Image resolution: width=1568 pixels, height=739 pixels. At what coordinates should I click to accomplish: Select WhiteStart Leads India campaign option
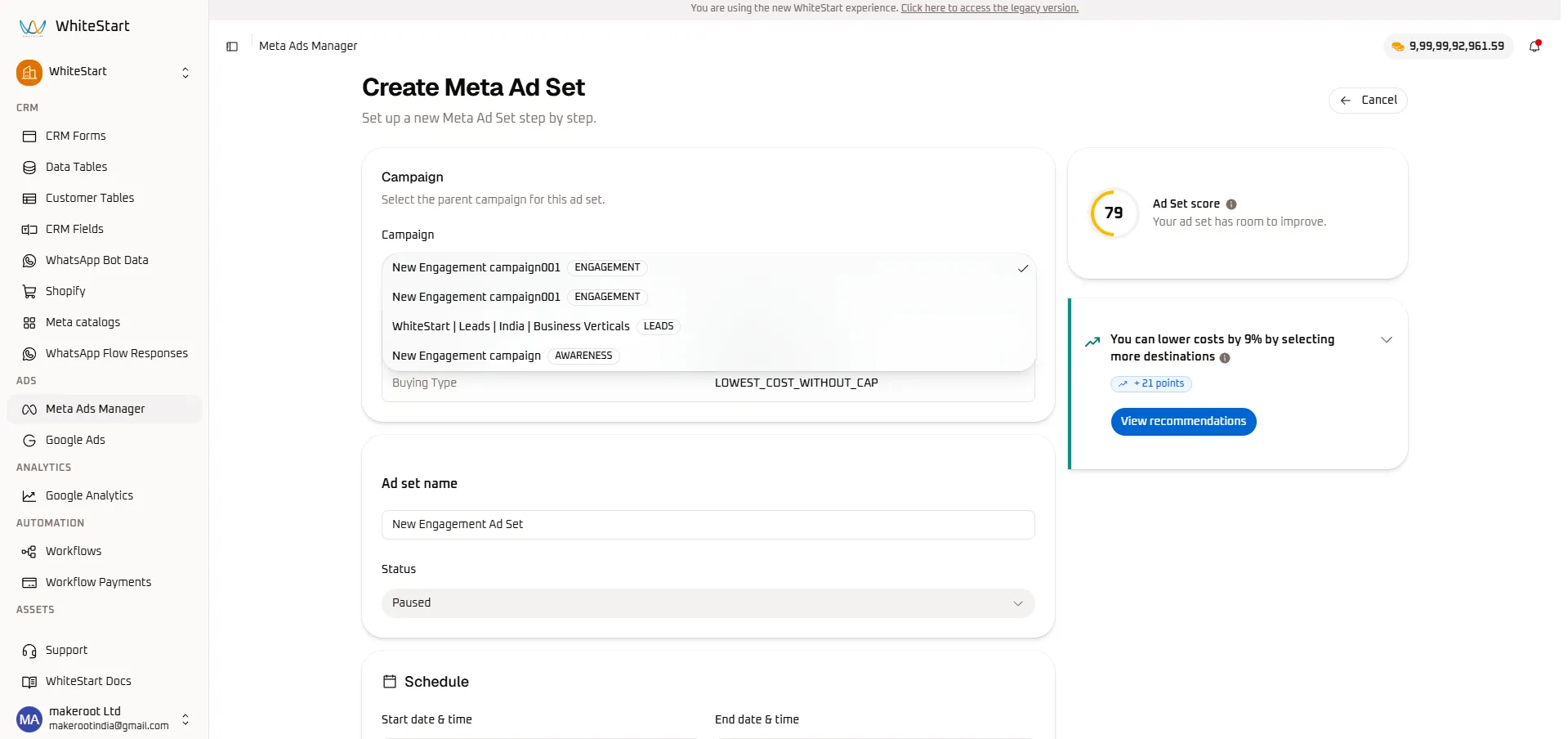[x=708, y=327]
